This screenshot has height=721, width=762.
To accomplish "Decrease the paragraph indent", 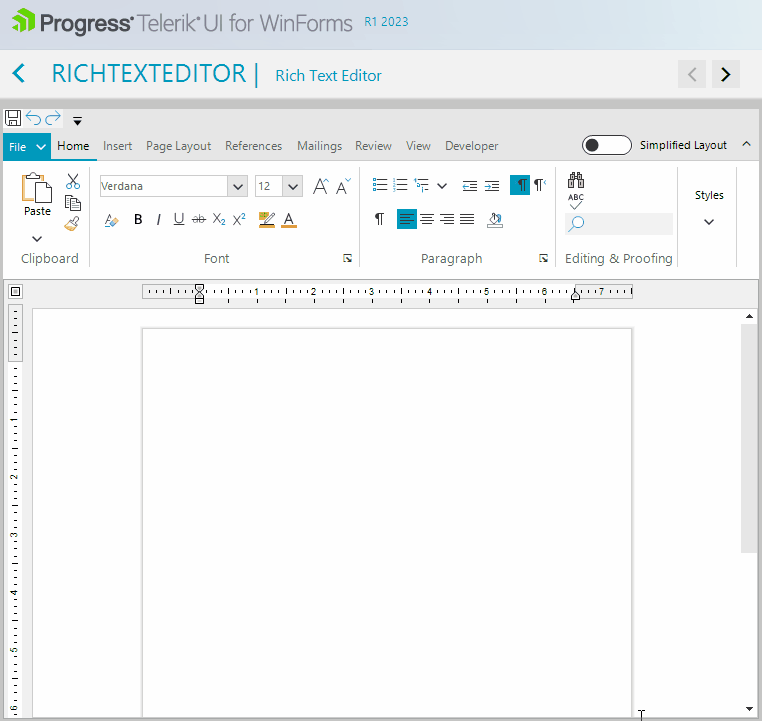I will (x=469, y=186).
